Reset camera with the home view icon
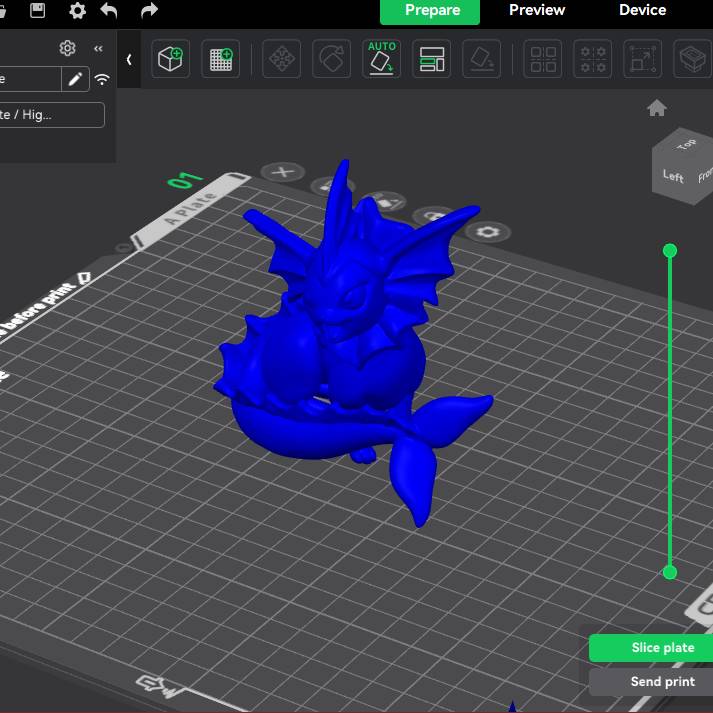 657,108
